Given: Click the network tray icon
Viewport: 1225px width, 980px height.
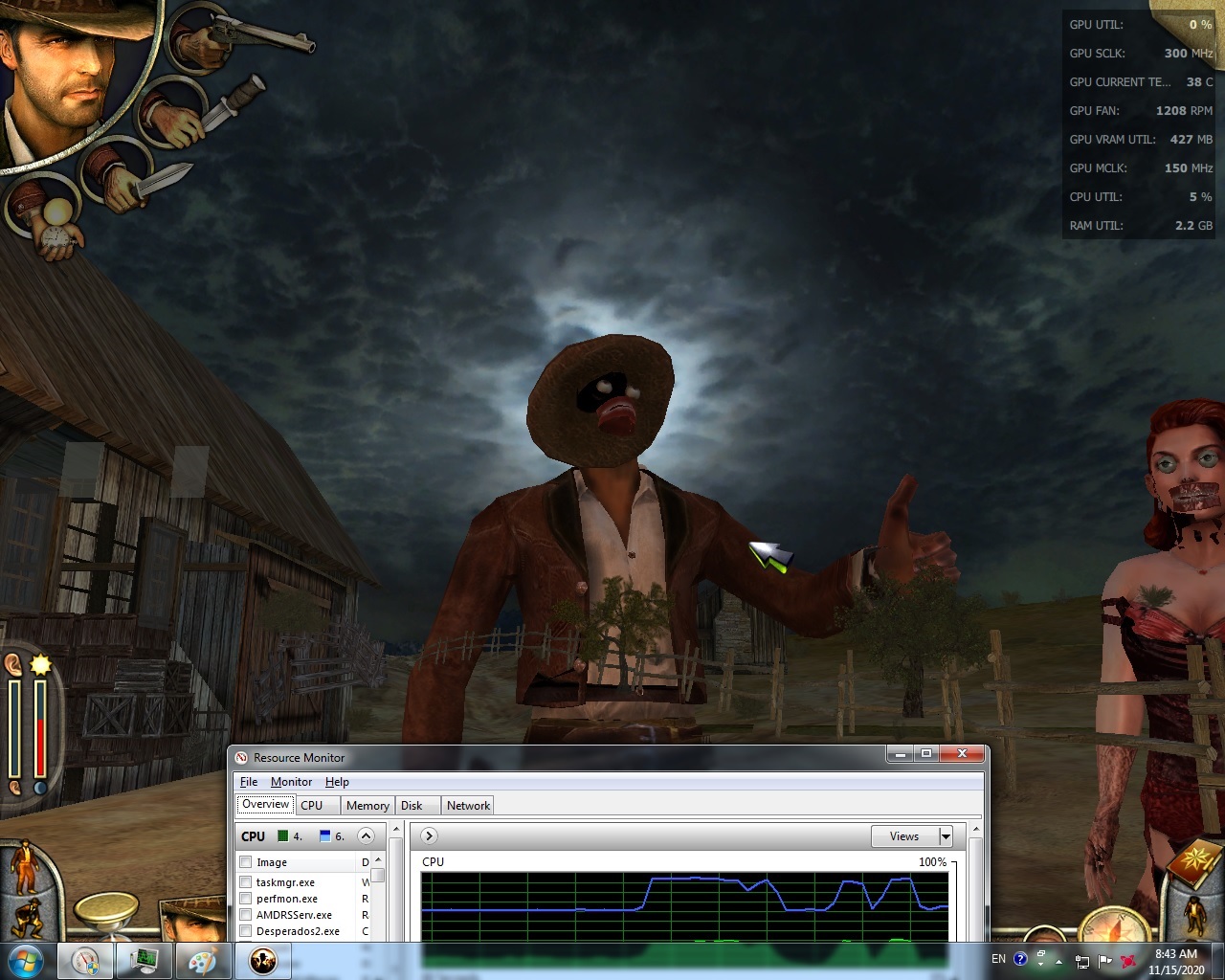Looking at the screenshot, I should point(1082,962).
